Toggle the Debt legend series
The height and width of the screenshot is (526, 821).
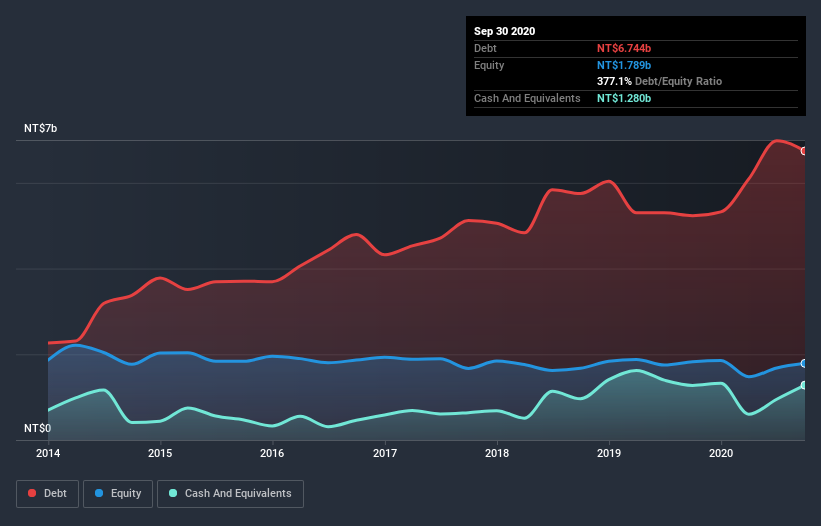tap(47, 494)
